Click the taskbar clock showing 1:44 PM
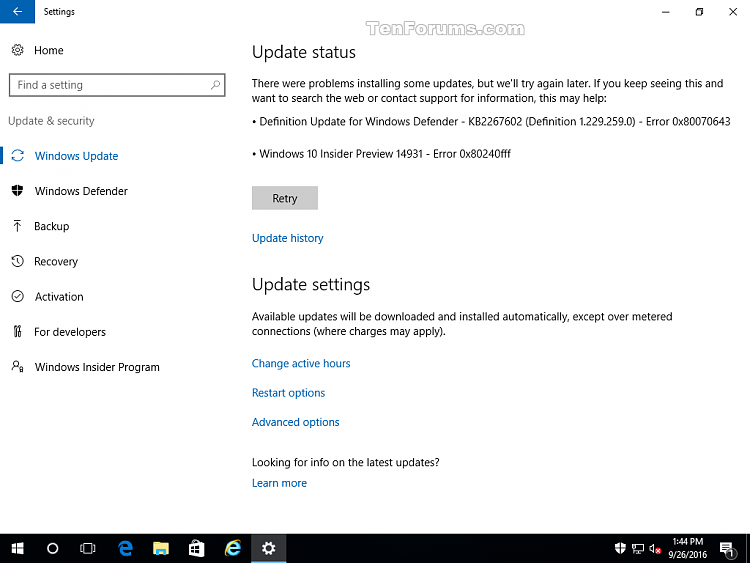Image resolution: width=750 pixels, height=563 pixels. point(687,548)
